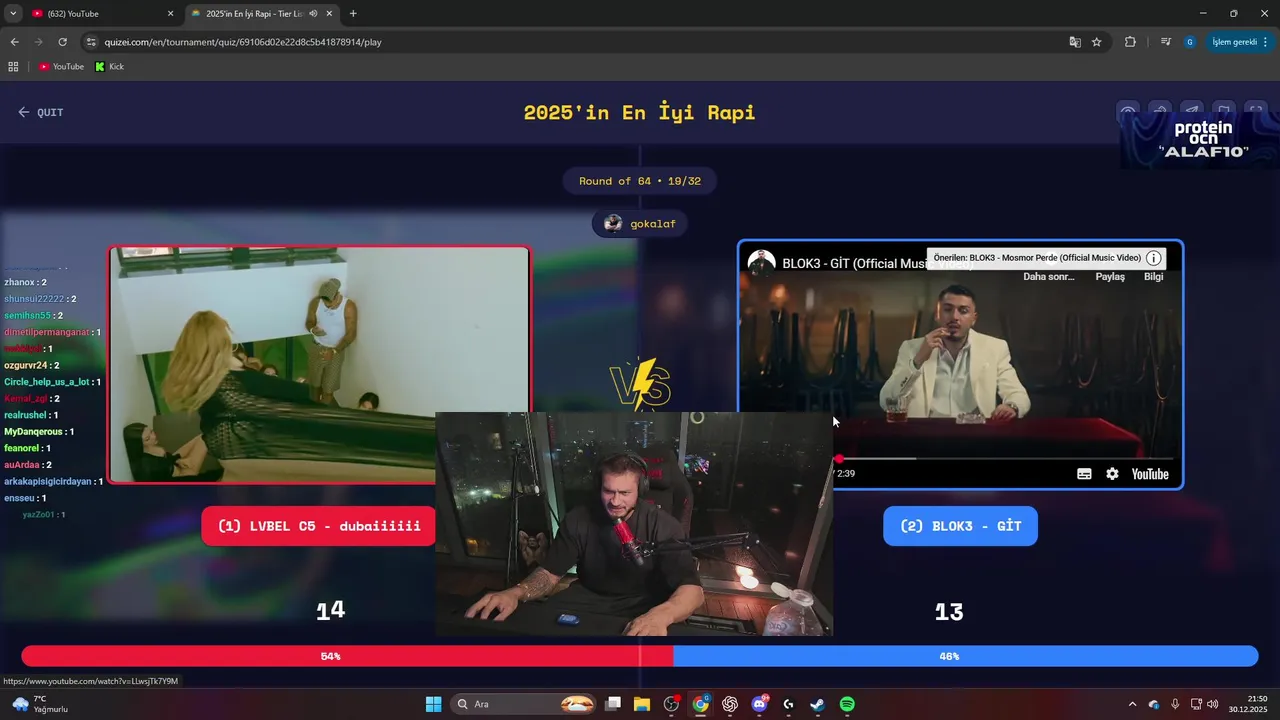Click the YouTube logo in the player
Viewport: 1280px width, 720px height.
click(1150, 474)
